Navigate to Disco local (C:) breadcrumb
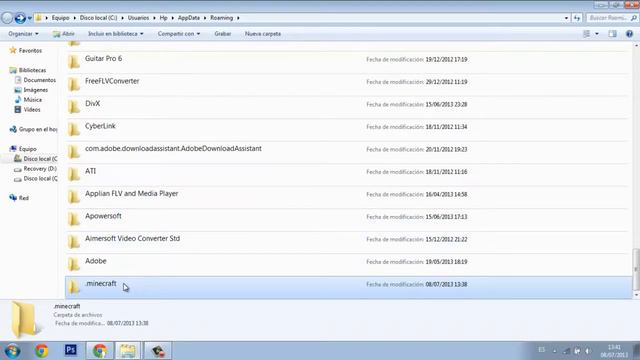This screenshot has height=360, width=640. point(98,18)
